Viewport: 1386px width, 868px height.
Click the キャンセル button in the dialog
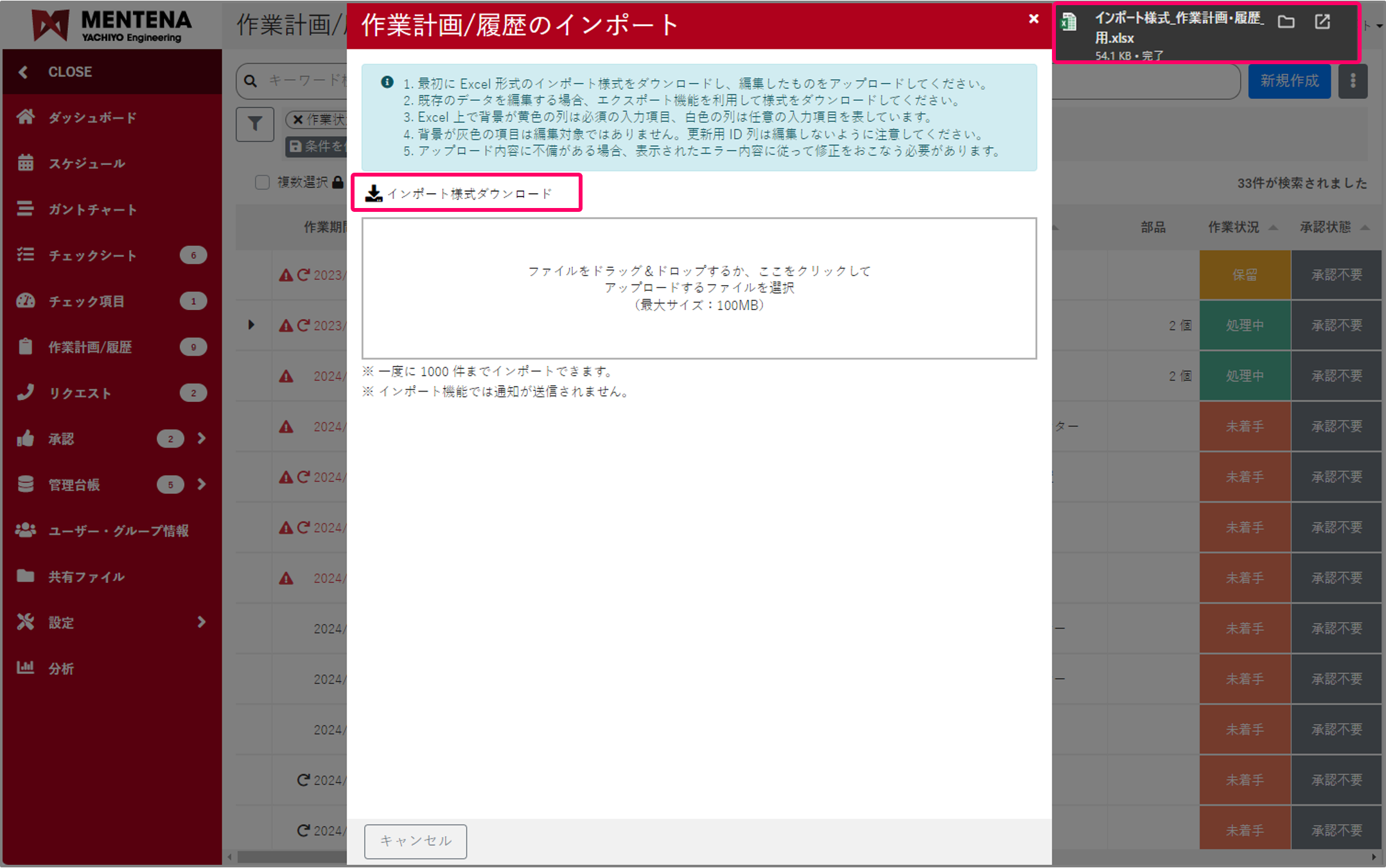(x=415, y=841)
